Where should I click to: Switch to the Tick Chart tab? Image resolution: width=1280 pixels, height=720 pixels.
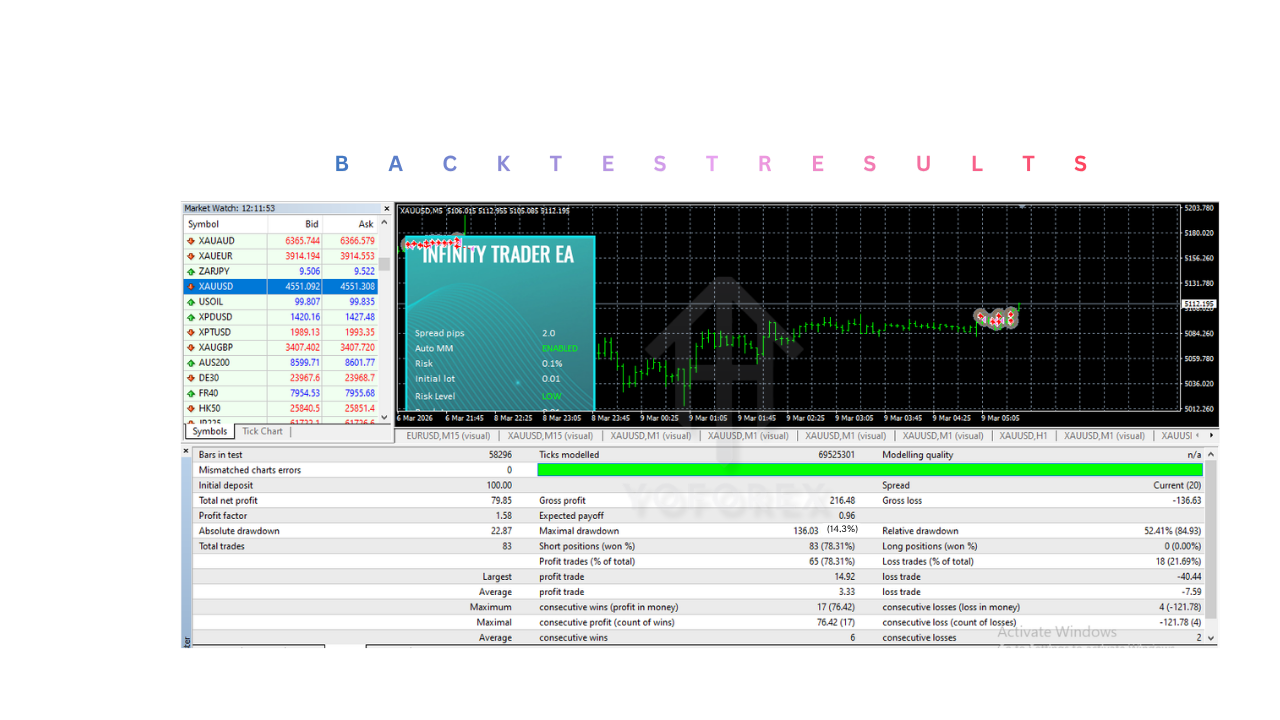[x=262, y=432]
